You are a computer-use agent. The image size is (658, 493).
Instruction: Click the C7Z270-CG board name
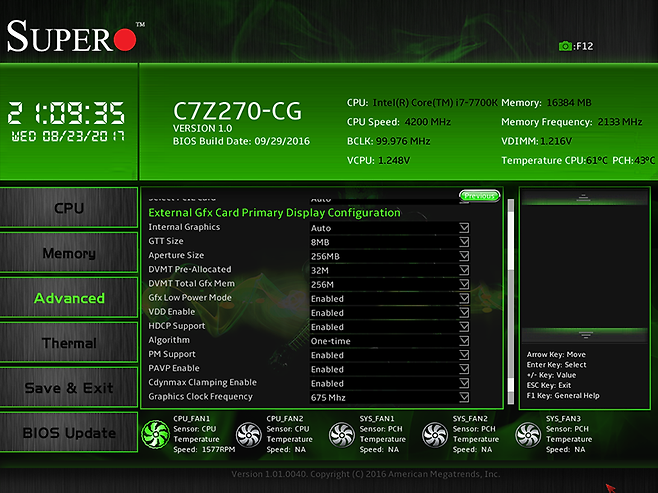point(237,111)
